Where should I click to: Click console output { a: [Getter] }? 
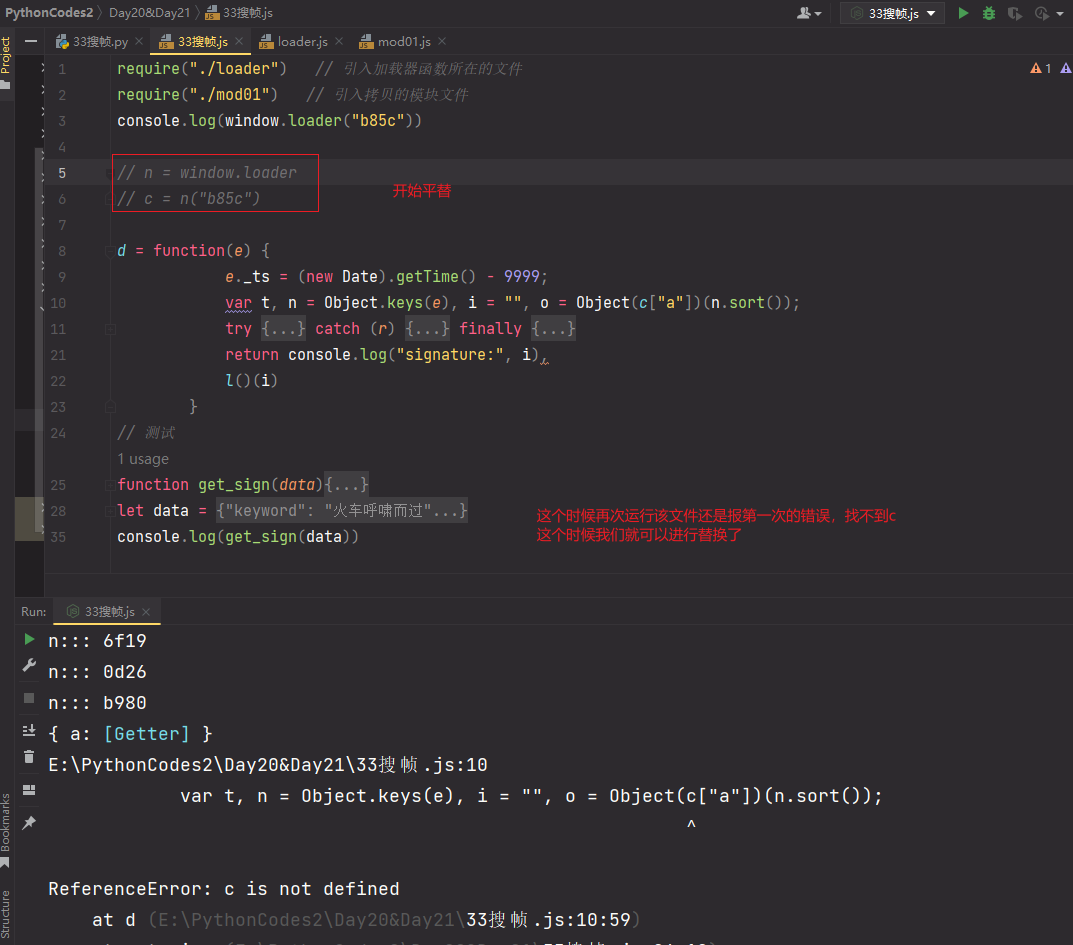click(x=130, y=734)
